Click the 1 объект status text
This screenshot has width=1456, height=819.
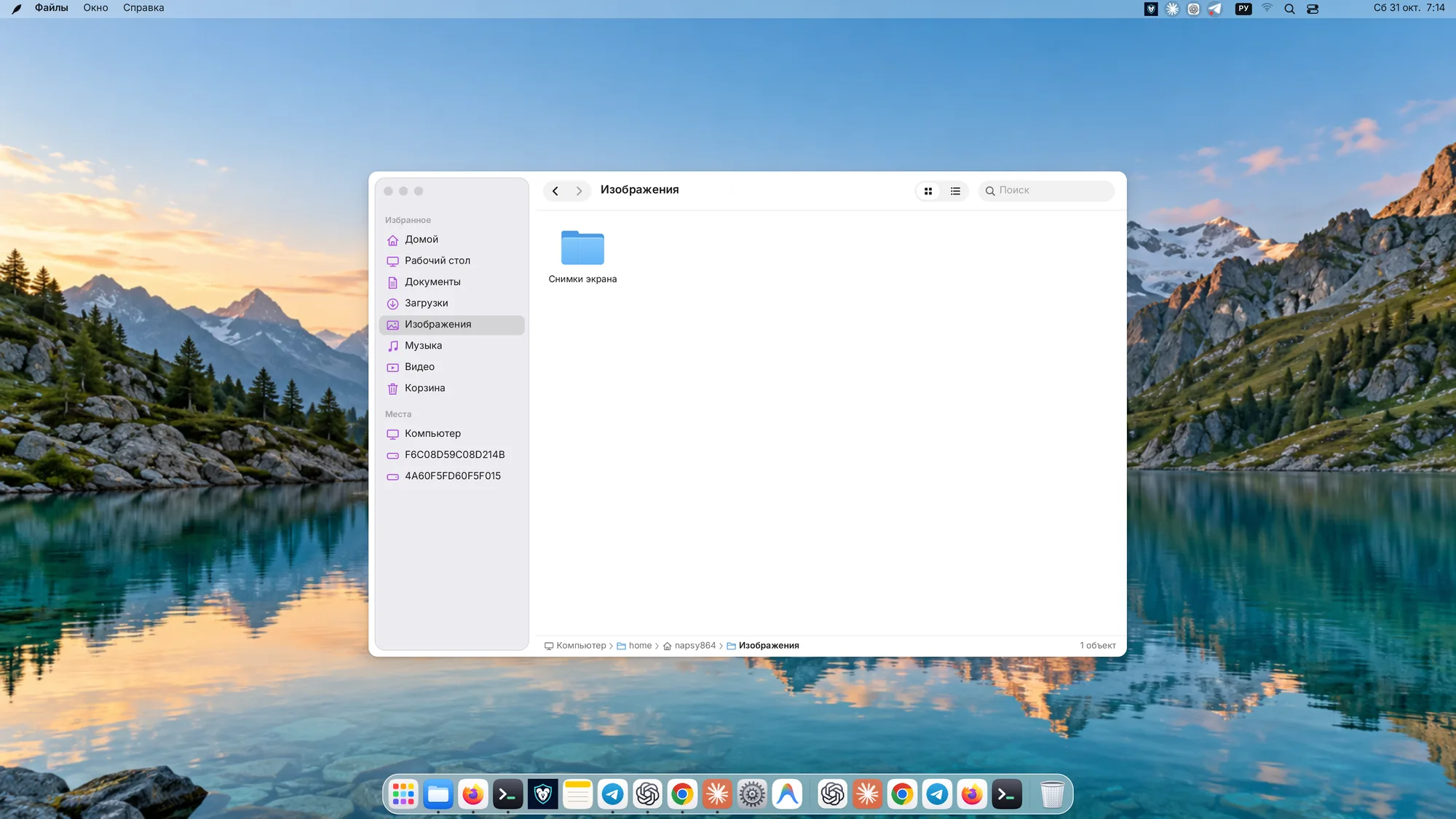click(x=1098, y=646)
